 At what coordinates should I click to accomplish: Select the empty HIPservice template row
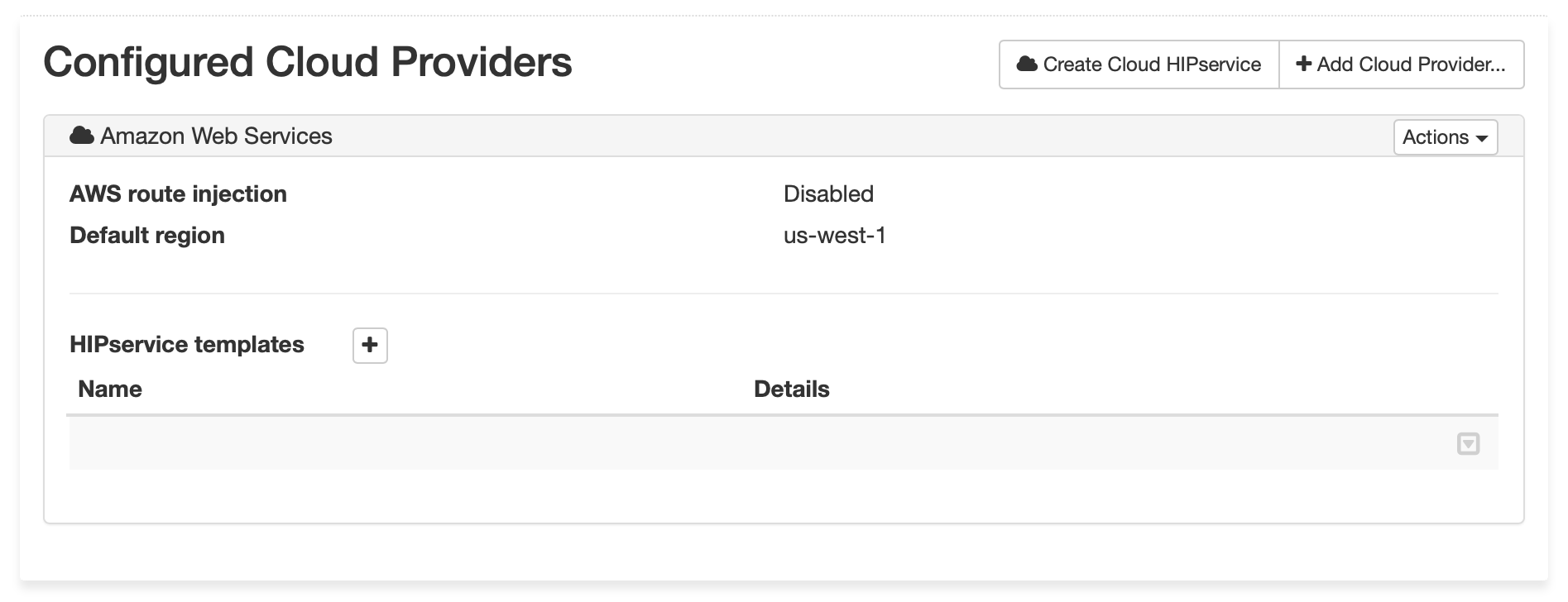tap(784, 443)
